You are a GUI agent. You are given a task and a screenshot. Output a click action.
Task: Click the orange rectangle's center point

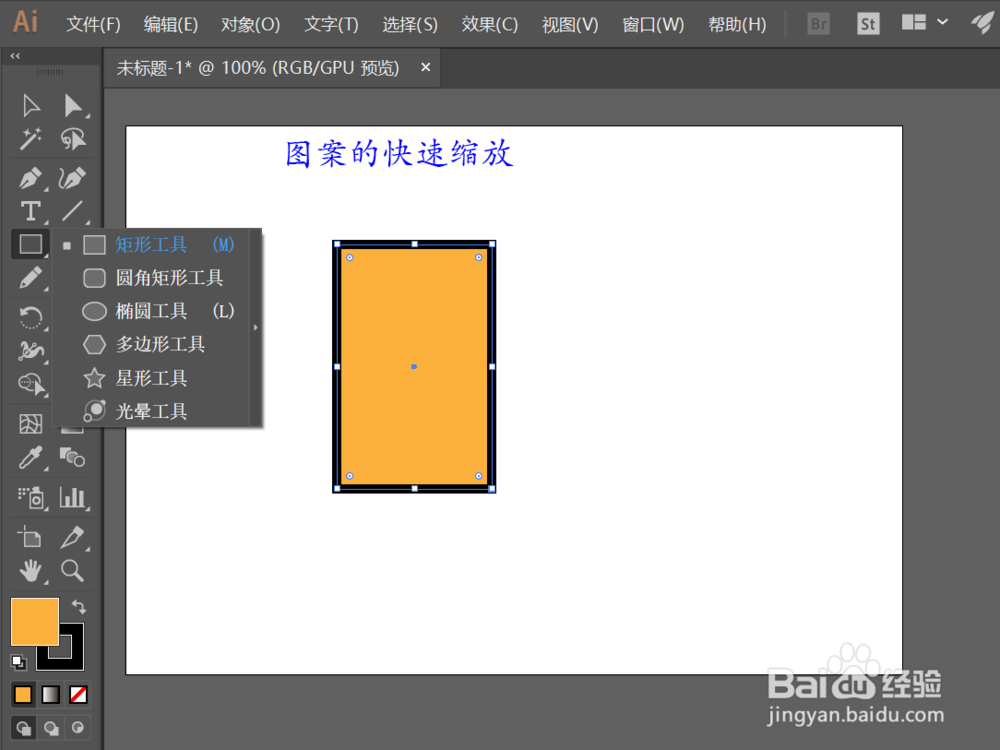(414, 367)
